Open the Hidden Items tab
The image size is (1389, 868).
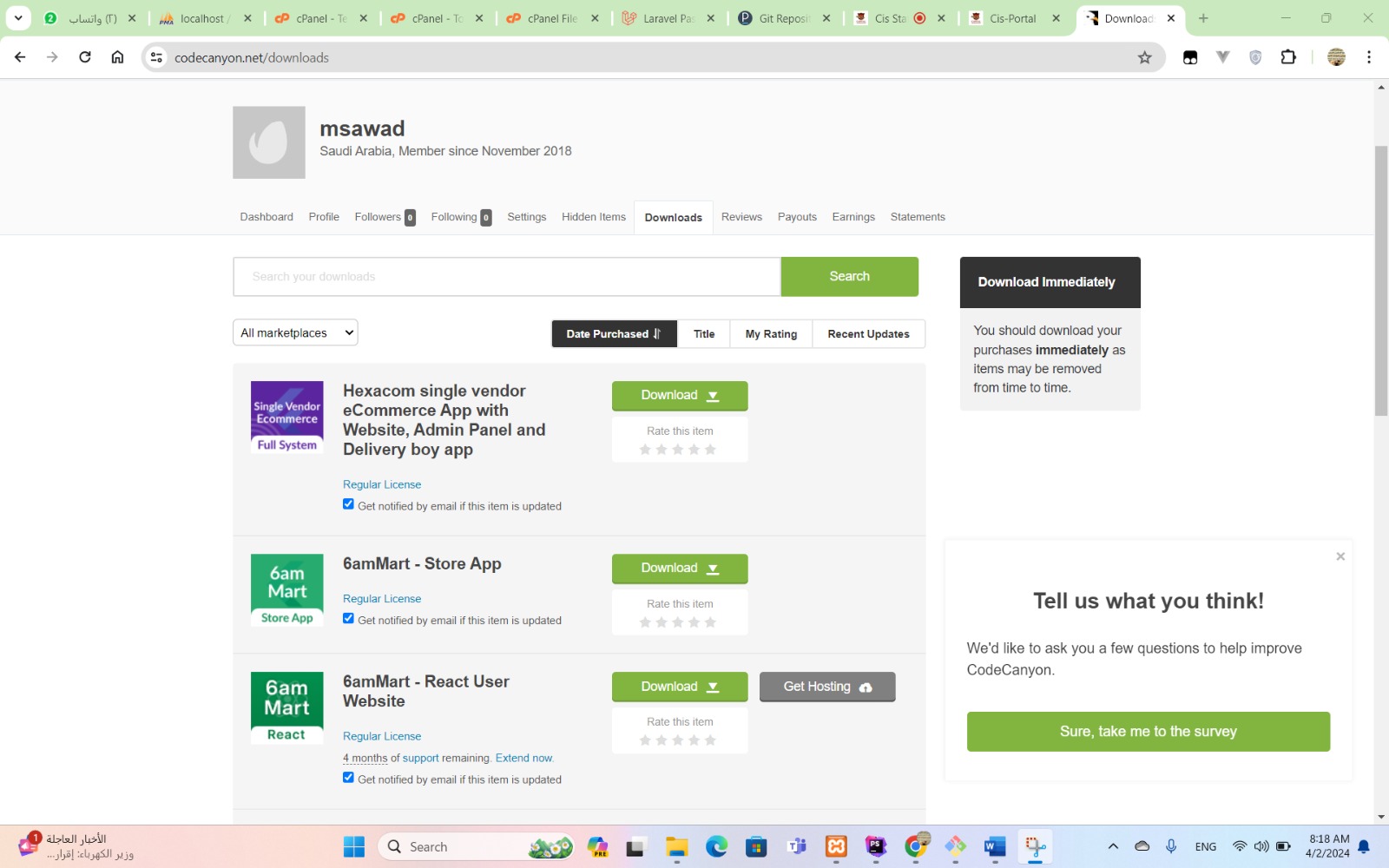click(x=593, y=217)
